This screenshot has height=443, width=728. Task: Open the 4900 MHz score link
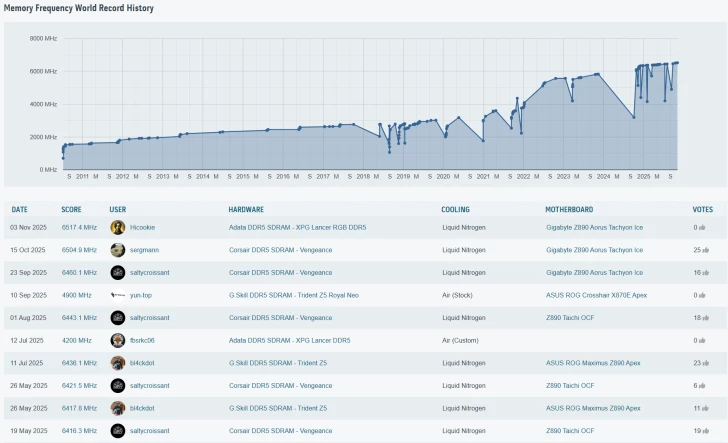click(x=76, y=295)
